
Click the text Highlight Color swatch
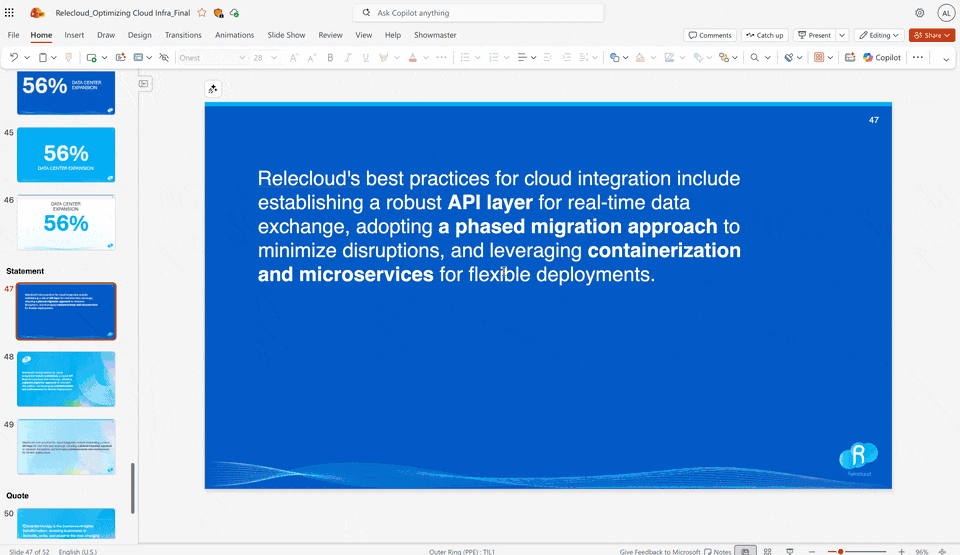coord(384,58)
